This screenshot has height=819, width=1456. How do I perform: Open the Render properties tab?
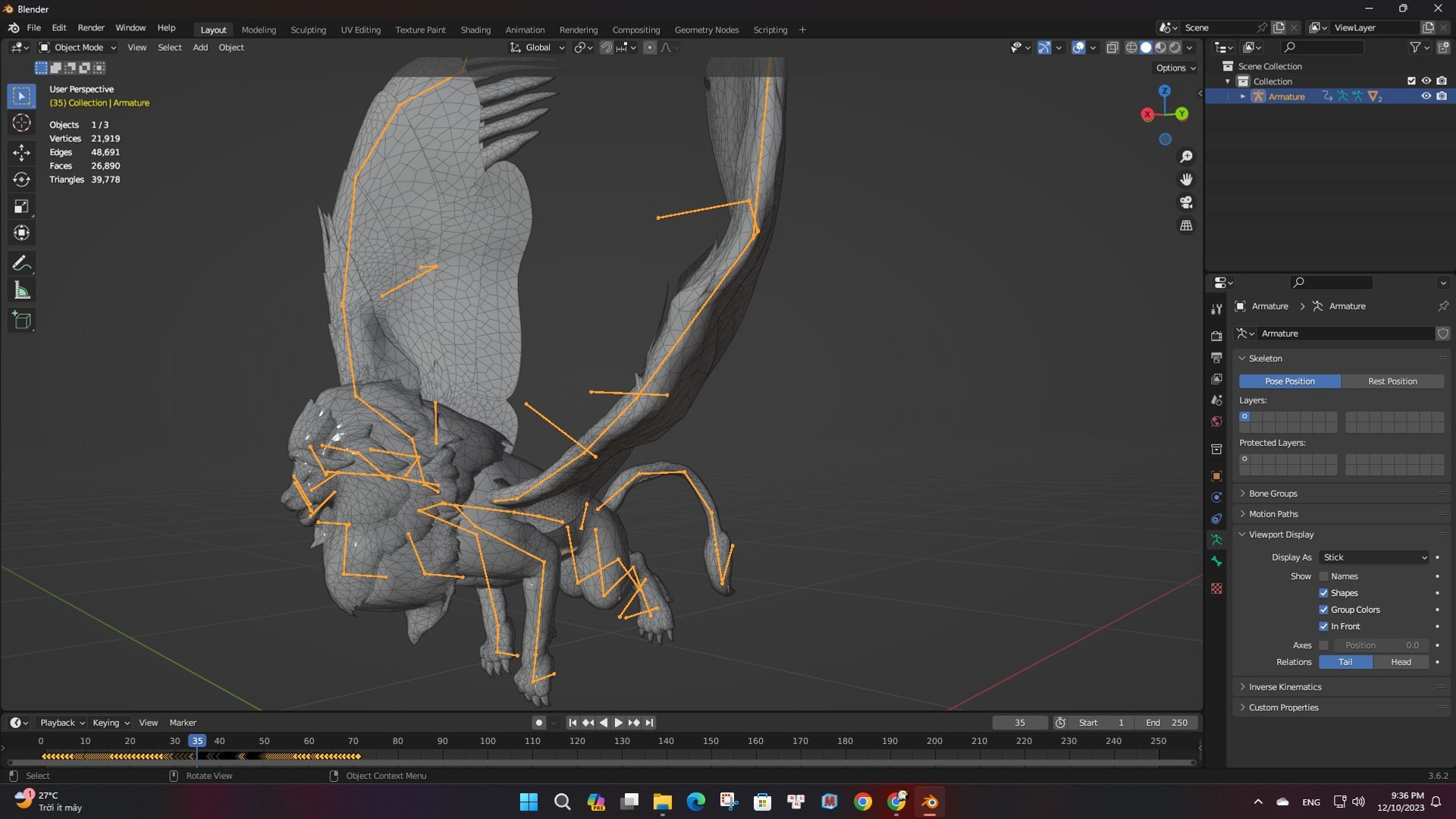1216,336
